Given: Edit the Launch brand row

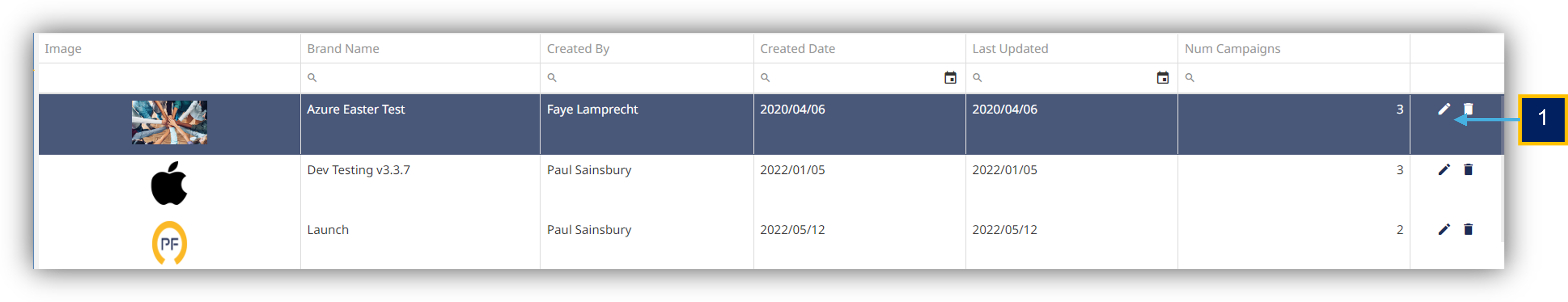Looking at the screenshot, I should (1444, 229).
